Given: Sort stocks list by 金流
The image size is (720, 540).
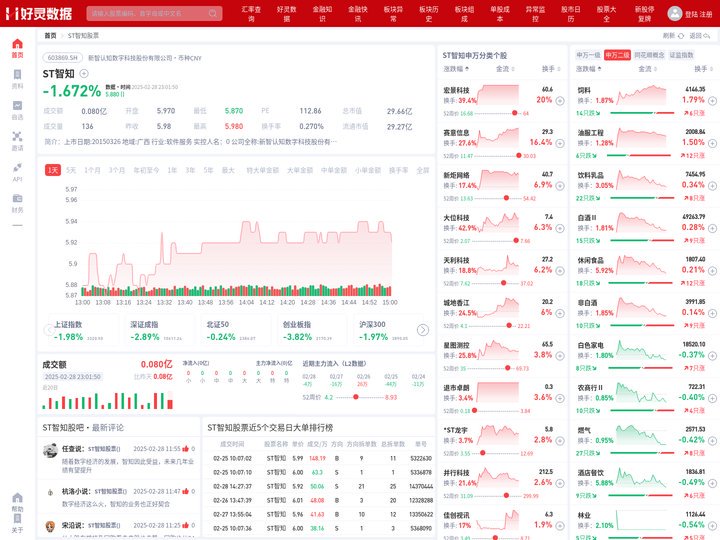Looking at the screenshot, I should (x=505, y=69).
